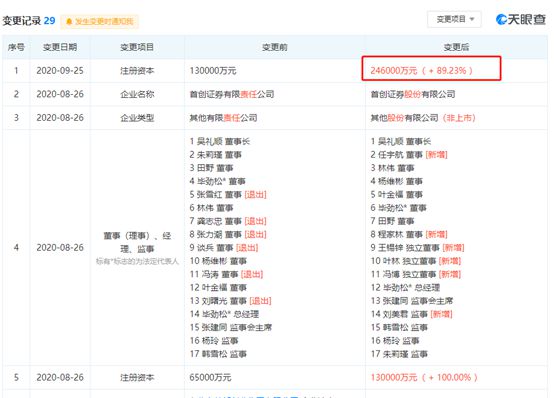Click 韩雪松 监事 in the 变更后 list

pos(399,327)
